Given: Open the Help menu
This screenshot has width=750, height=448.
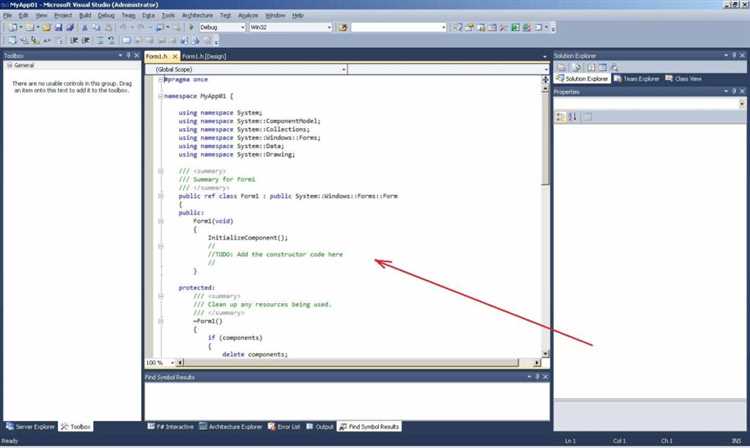Looking at the screenshot, I should (x=298, y=15).
